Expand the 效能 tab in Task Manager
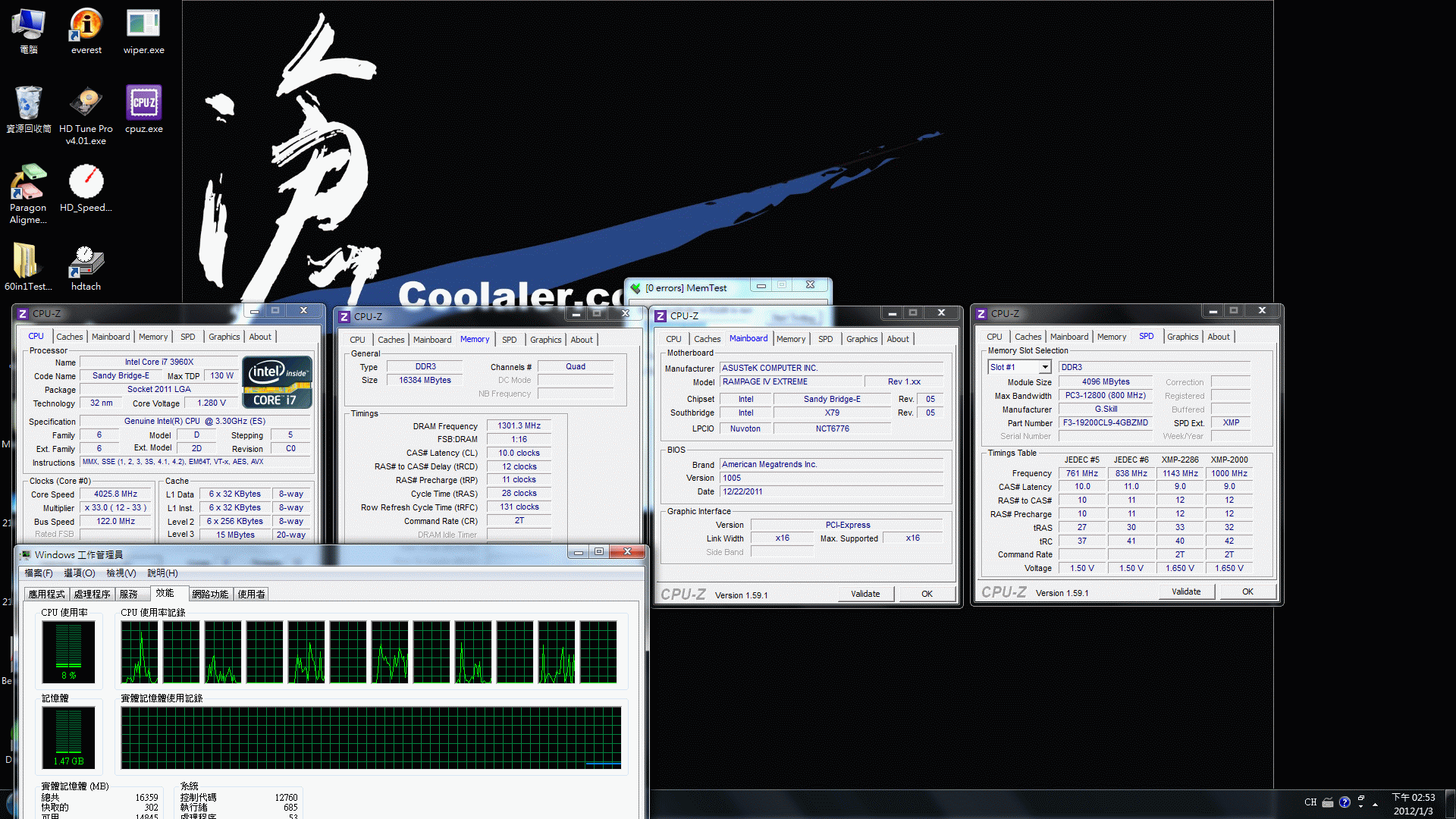1456x819 pixels. tap(166, 593)
